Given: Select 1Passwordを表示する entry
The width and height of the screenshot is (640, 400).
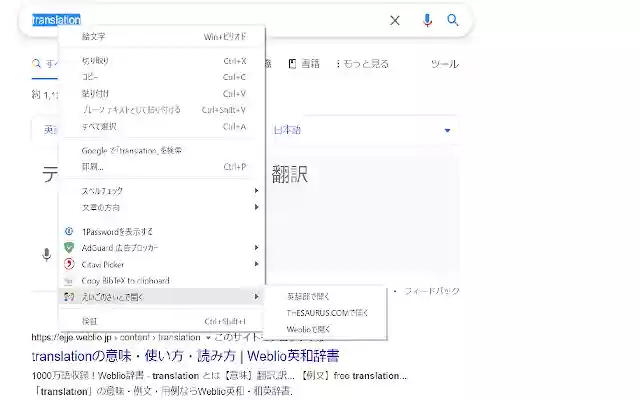Looking at the screenshot, I should 162,231.
